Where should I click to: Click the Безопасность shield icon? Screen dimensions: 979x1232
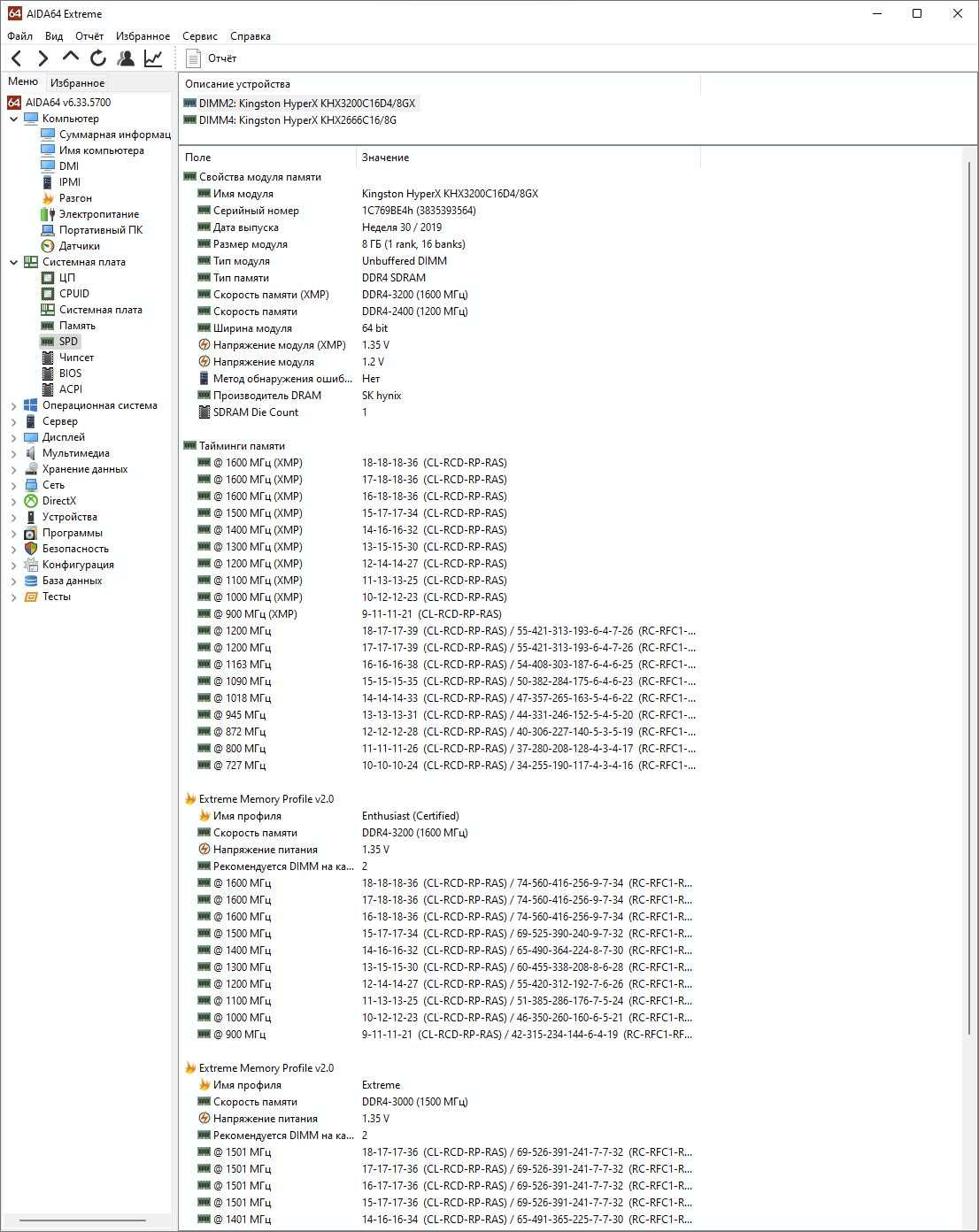tap(31, 549)
